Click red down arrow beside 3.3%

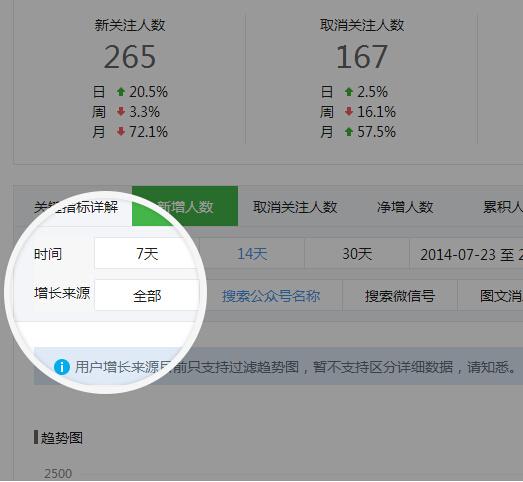coord(121,111)
